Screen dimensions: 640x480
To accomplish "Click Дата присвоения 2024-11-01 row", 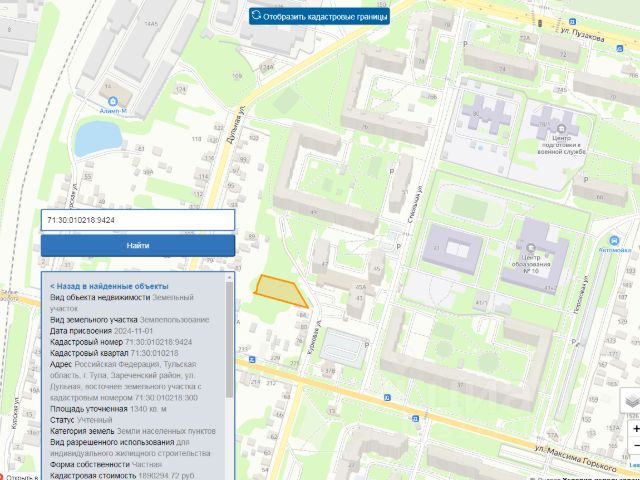I will click(101, 331).
